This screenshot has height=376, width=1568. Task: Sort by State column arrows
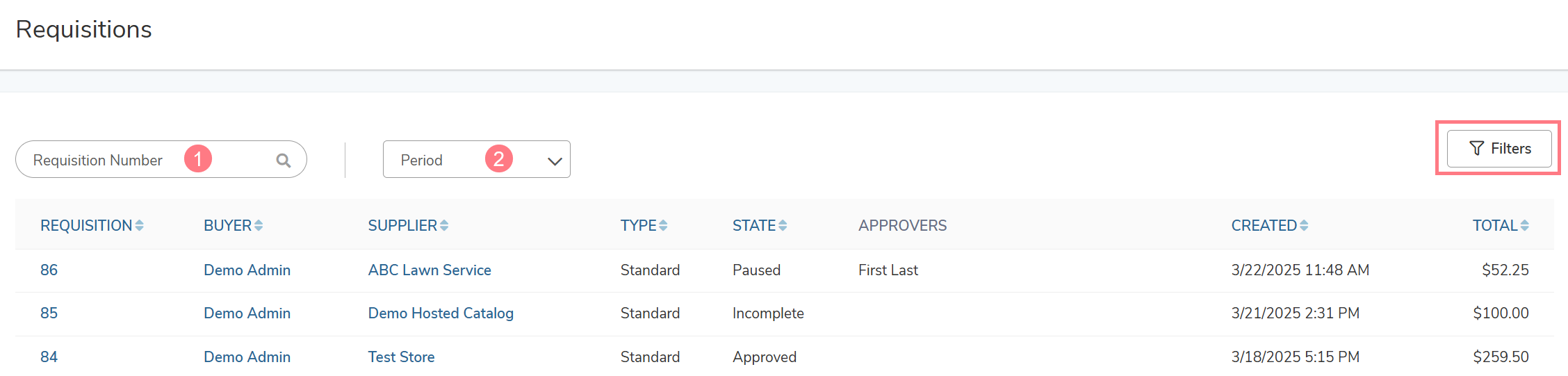click(x=783, y=226)
